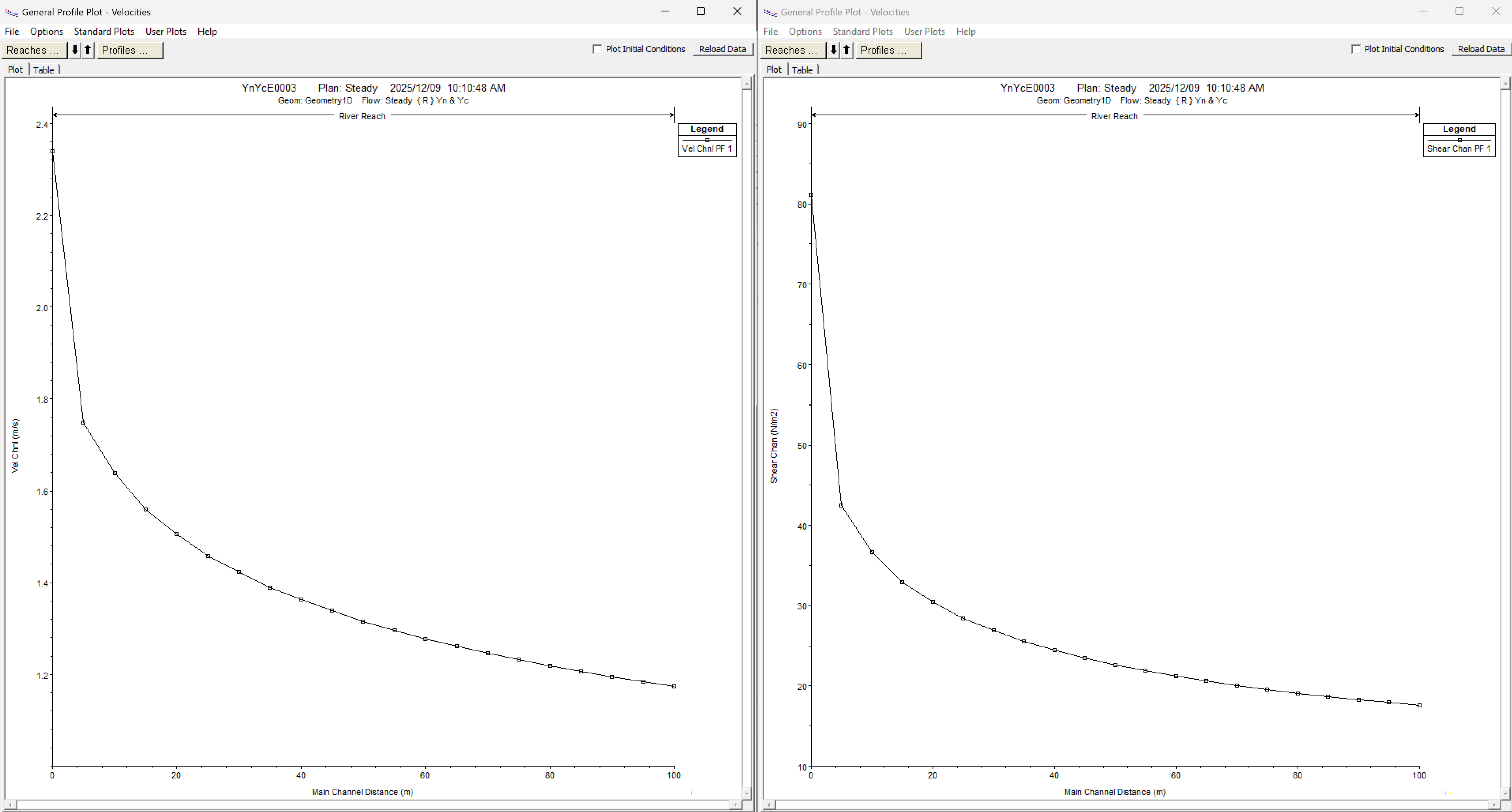Open Standard Plots menu in left window

tap(104, 32)
